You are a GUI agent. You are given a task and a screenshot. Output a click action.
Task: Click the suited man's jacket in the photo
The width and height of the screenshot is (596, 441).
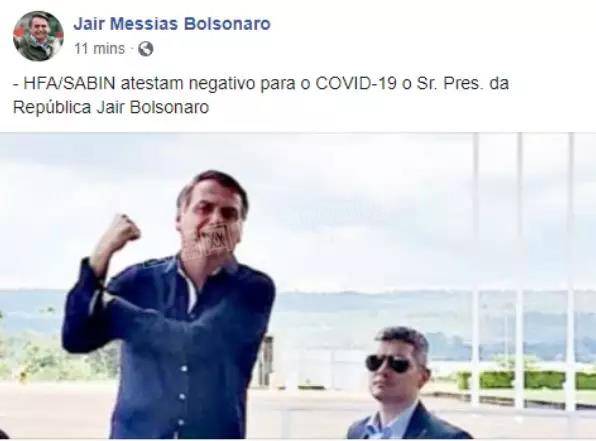click(409, 424)
